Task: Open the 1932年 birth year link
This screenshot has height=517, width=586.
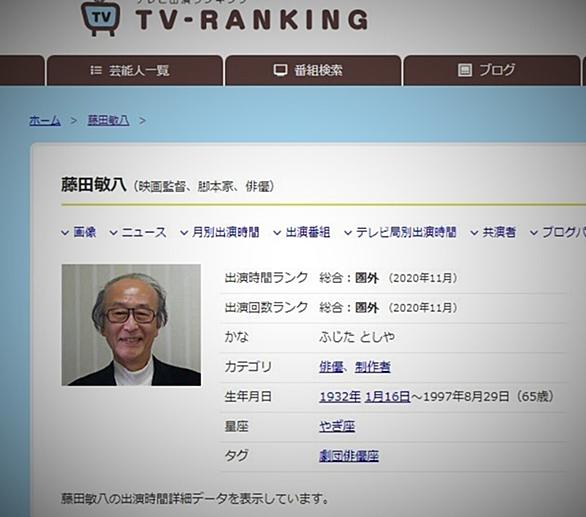Action: (x=340, y=397)
